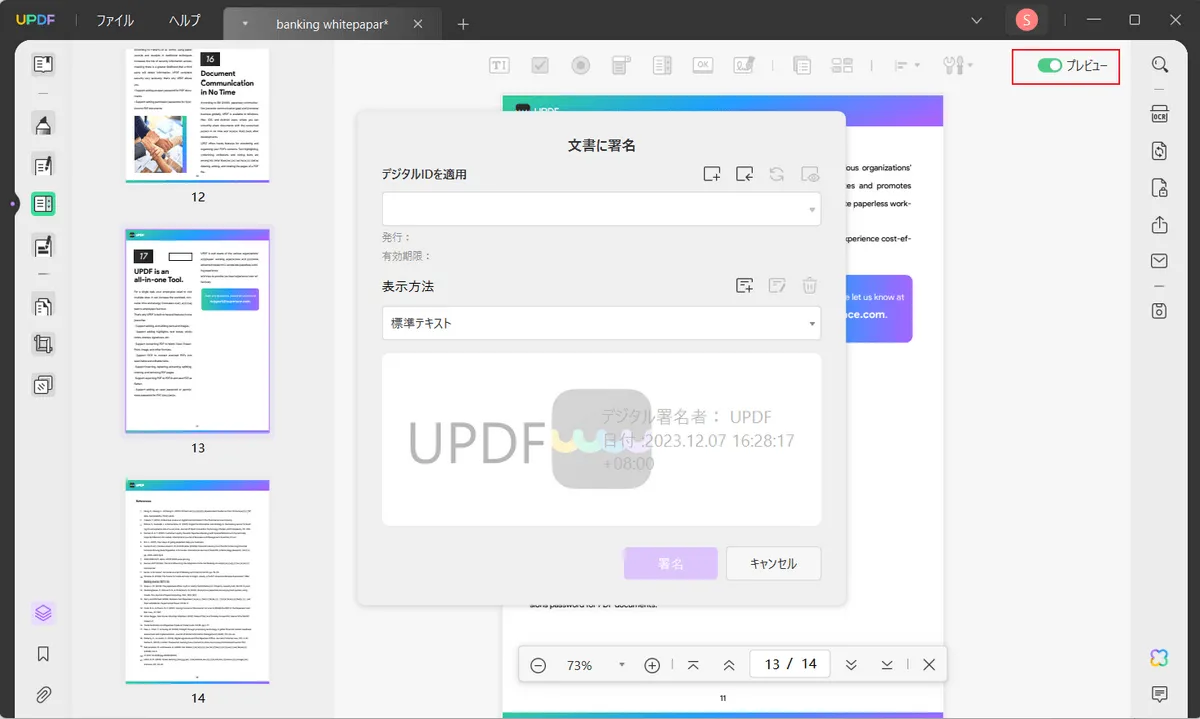Add a Dropdown form field tool

pyautogui.click(x=621, y=65)
